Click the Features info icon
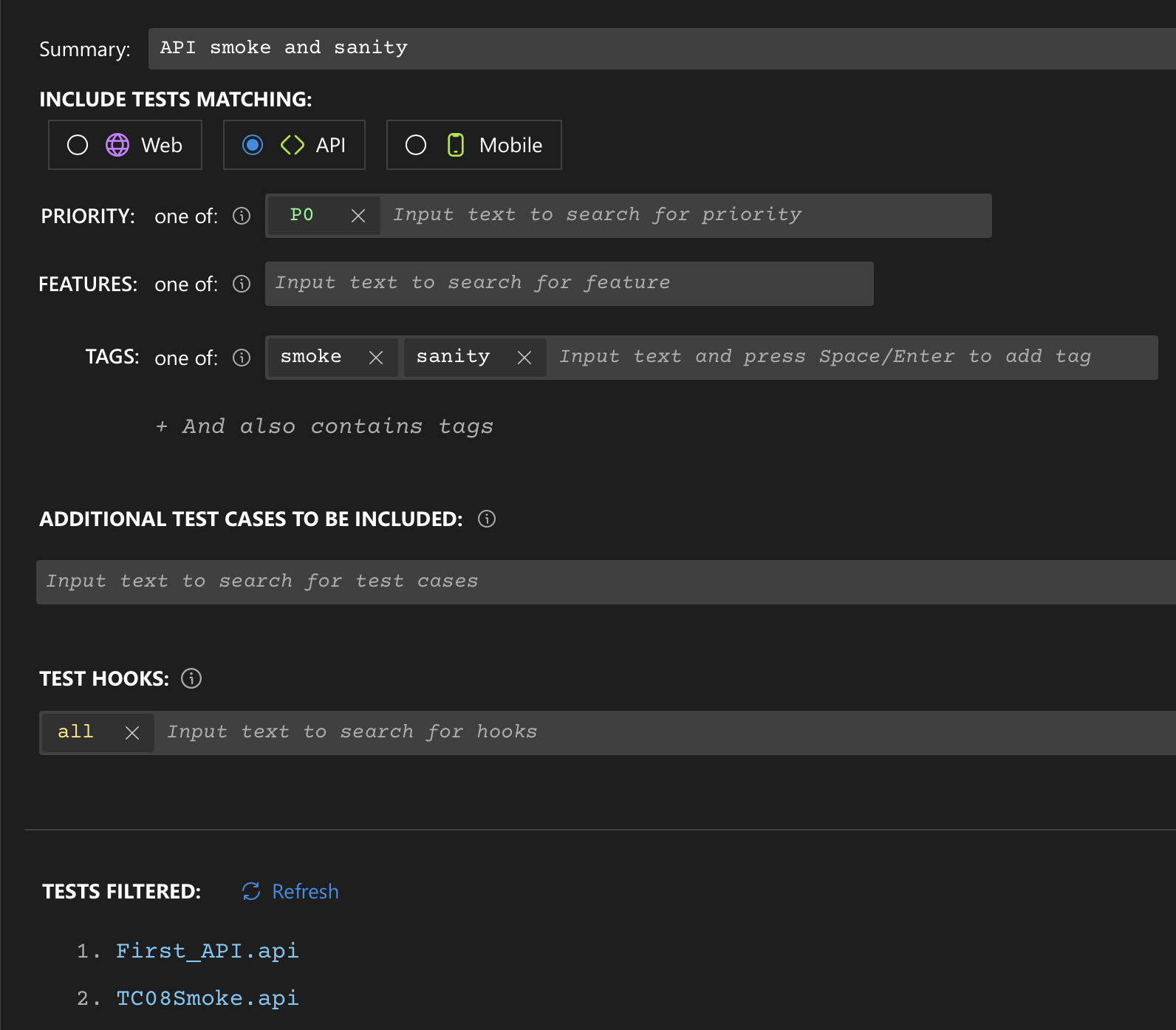Viewport: 1176px width, 1030px height. pyautogui.click(x=242, y=284)
